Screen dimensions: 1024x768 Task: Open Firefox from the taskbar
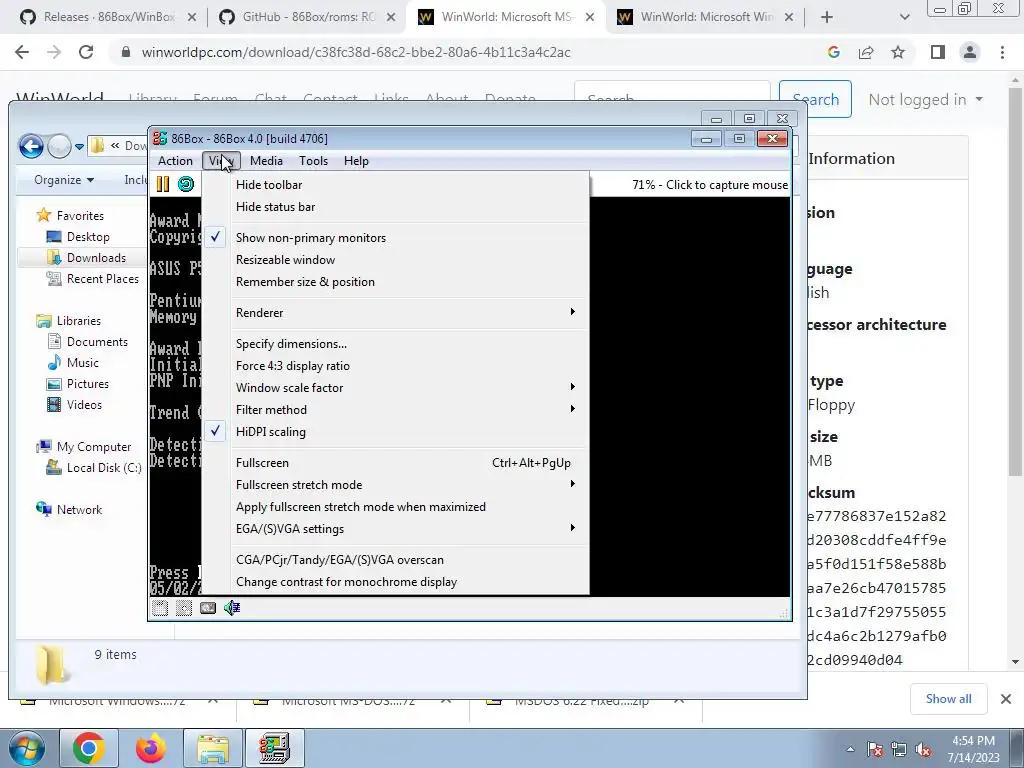tap(151, 748)
